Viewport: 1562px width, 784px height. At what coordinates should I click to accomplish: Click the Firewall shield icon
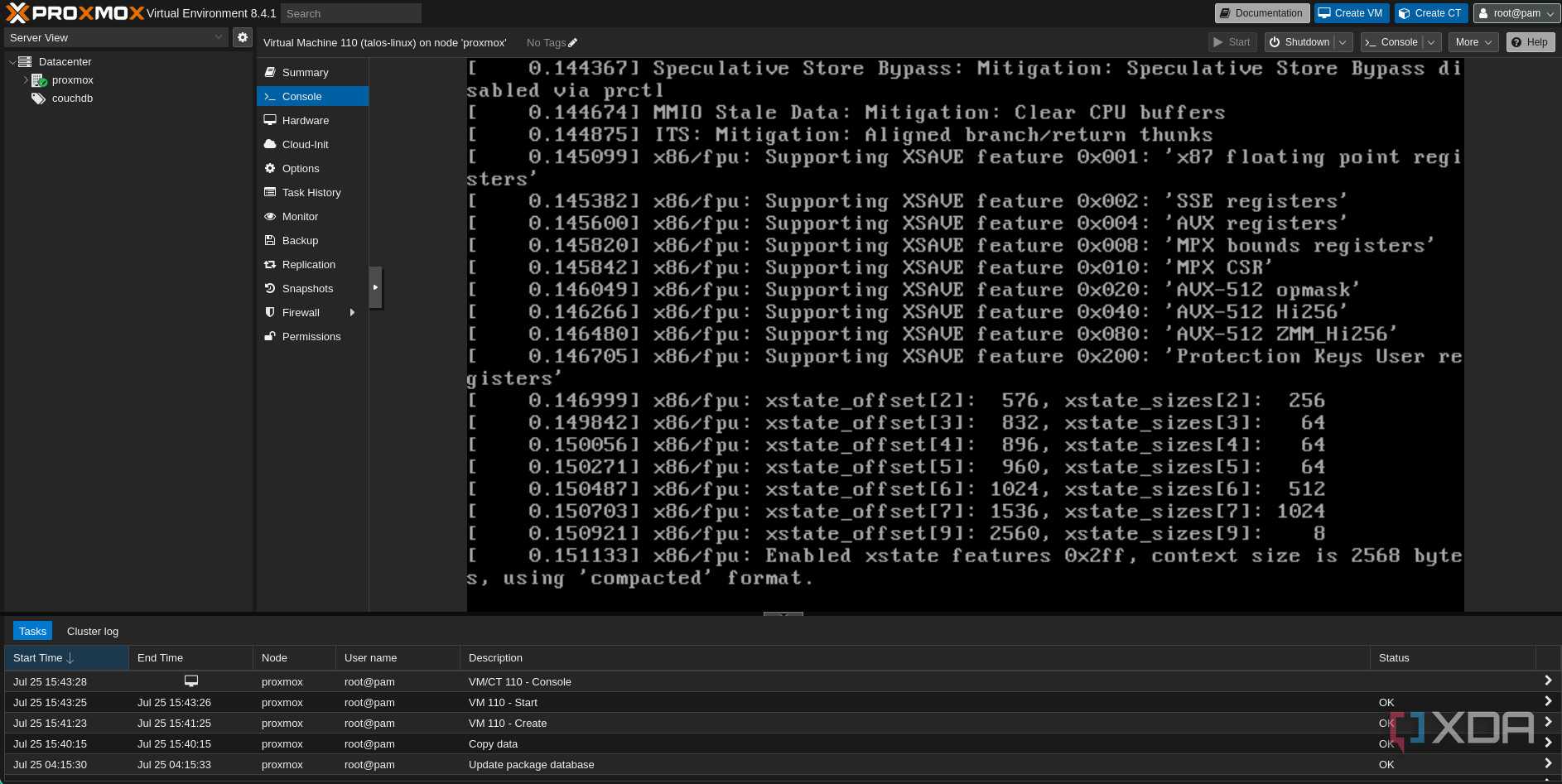(x=270, y=312)
